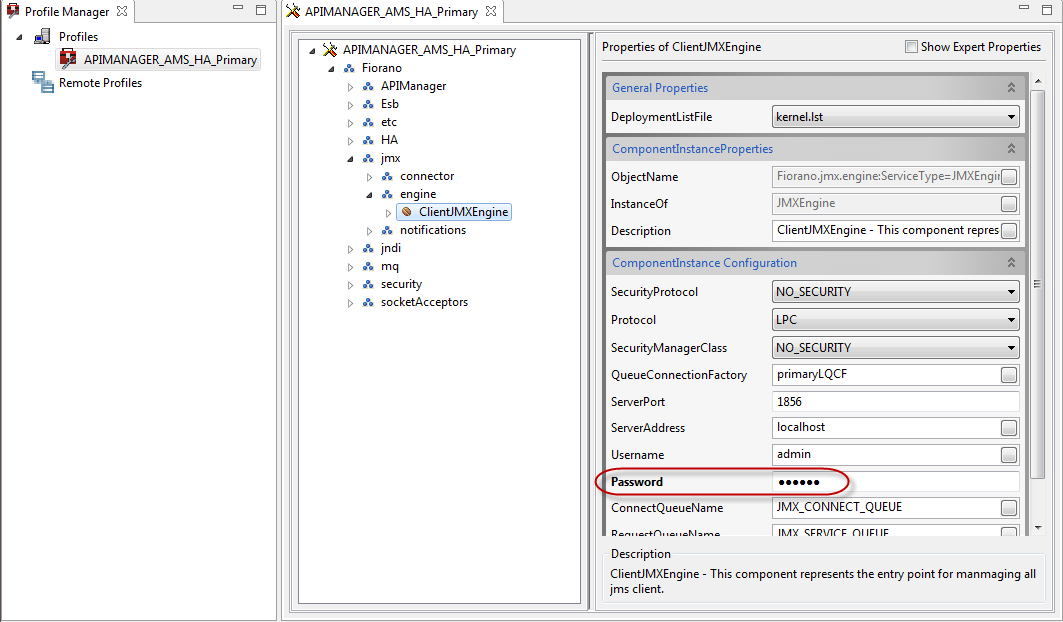1063x622 pixels.
Task: Click the etc node icon
Action: pos(368,122)
